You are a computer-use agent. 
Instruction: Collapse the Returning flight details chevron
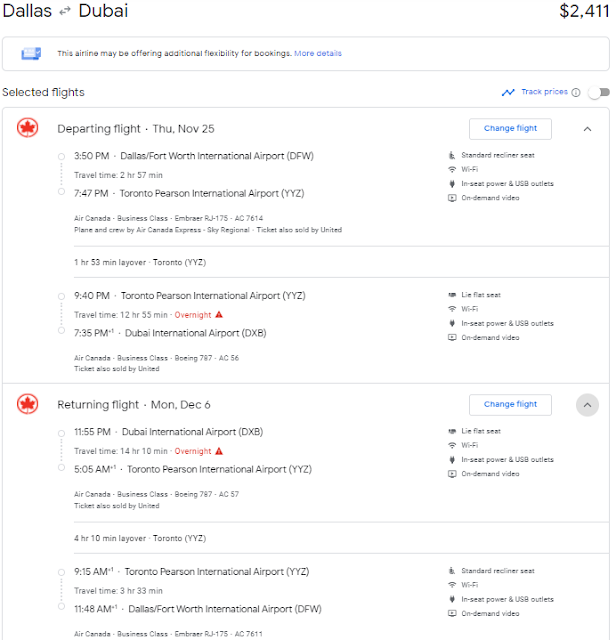pos(587,405)
